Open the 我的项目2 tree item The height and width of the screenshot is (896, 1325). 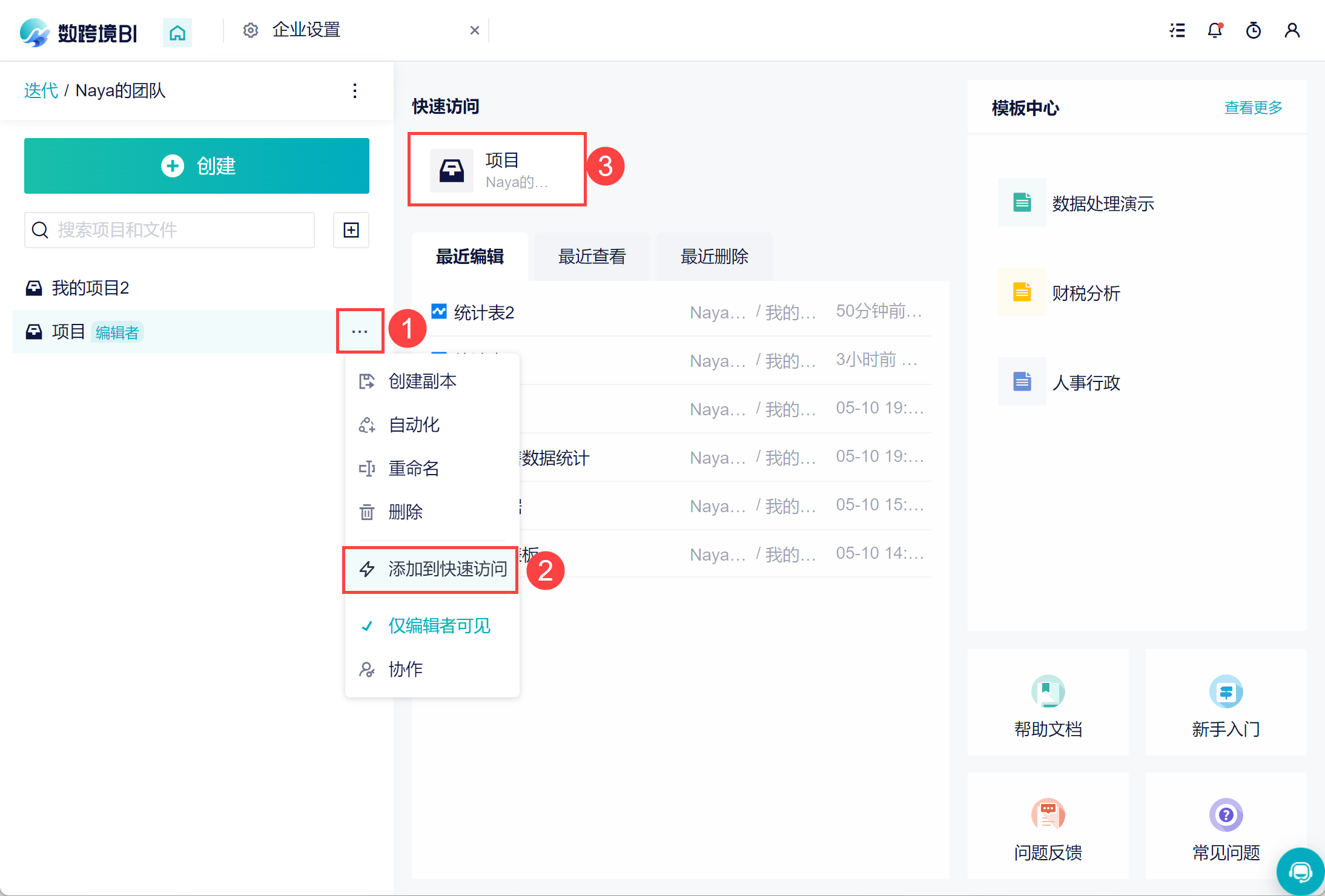pos(91,288)
